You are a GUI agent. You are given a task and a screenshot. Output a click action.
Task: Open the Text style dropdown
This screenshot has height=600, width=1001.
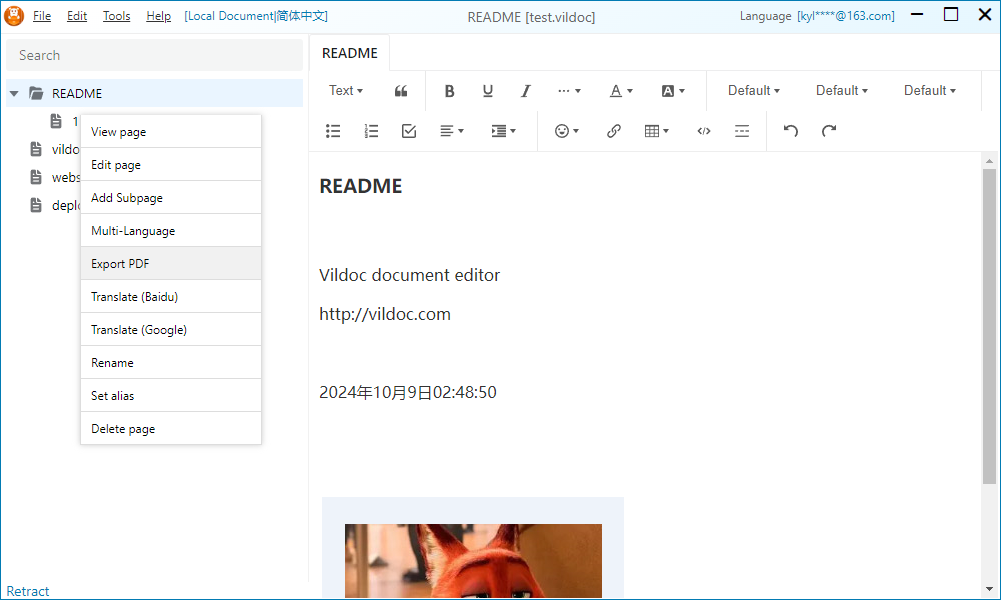pos(346,91)
